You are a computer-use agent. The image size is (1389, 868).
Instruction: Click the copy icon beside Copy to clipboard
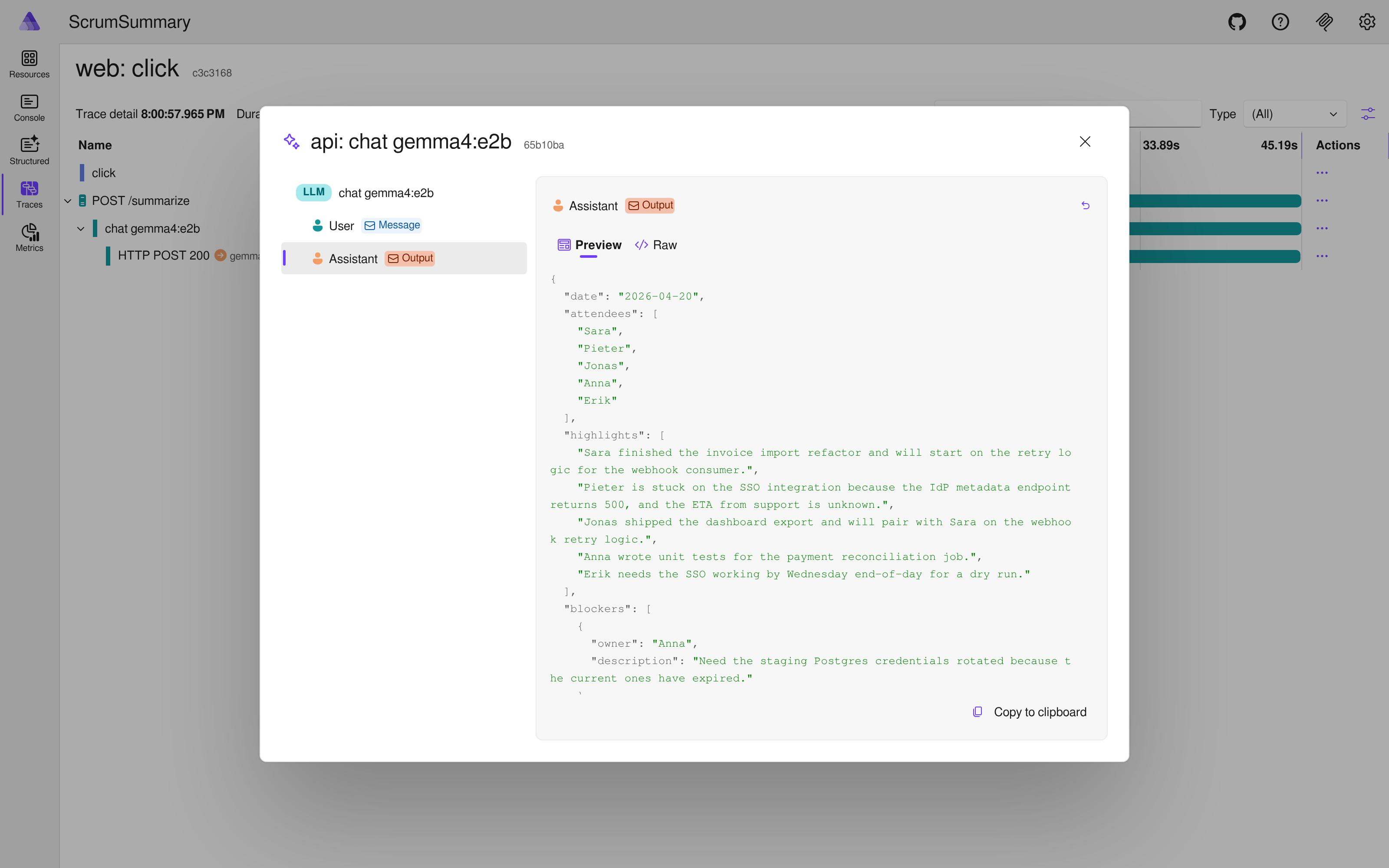point(977,711)
